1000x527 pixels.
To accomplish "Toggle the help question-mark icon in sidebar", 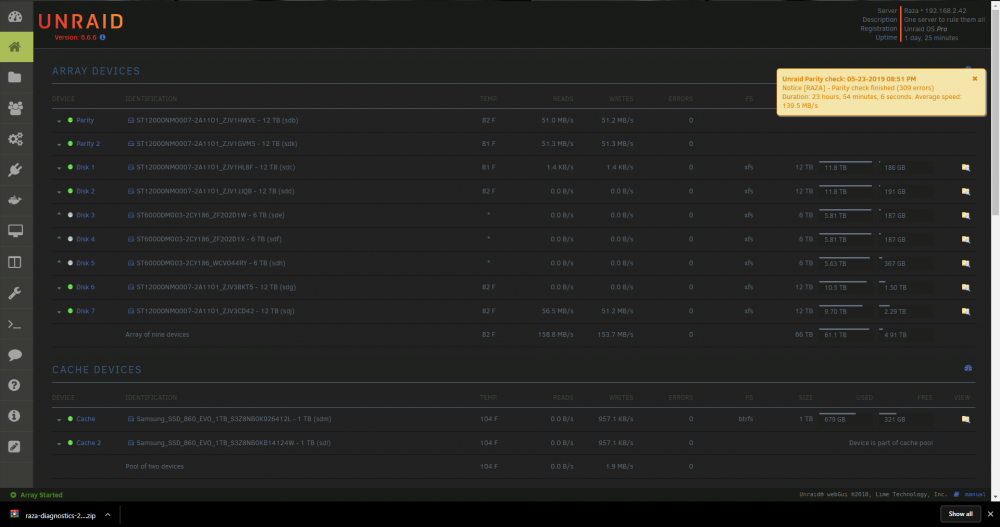I will click(x=15, y=385).
